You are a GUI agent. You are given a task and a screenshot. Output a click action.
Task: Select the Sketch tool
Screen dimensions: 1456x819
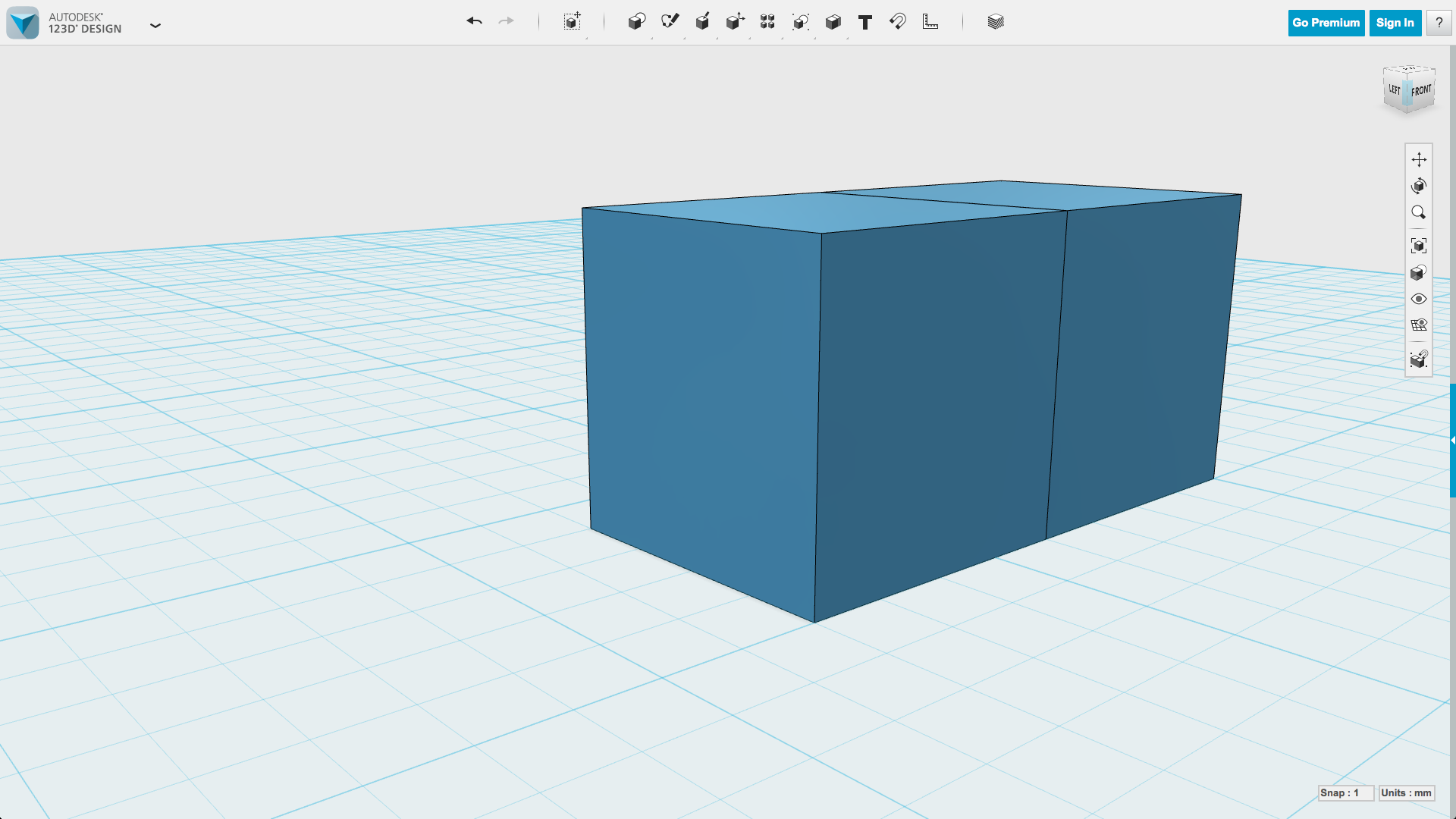[x=670, y=22]
